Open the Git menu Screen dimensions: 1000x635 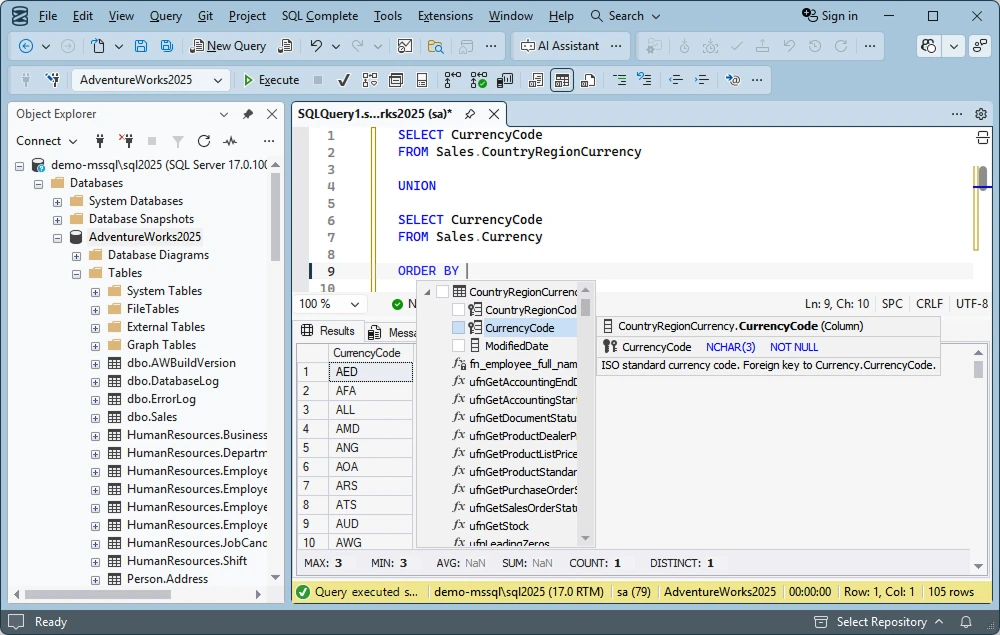pyautogui.click(x=205, y=16)
